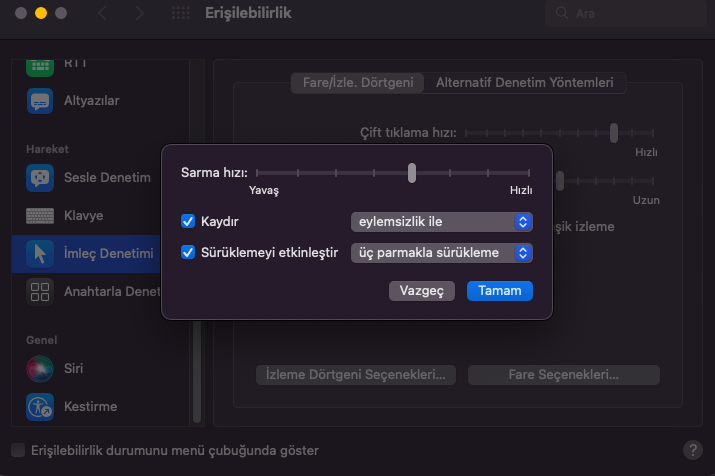Enable Erişilebilirlik durumunu menü çubuğunda göster

[x=18, y=450]
